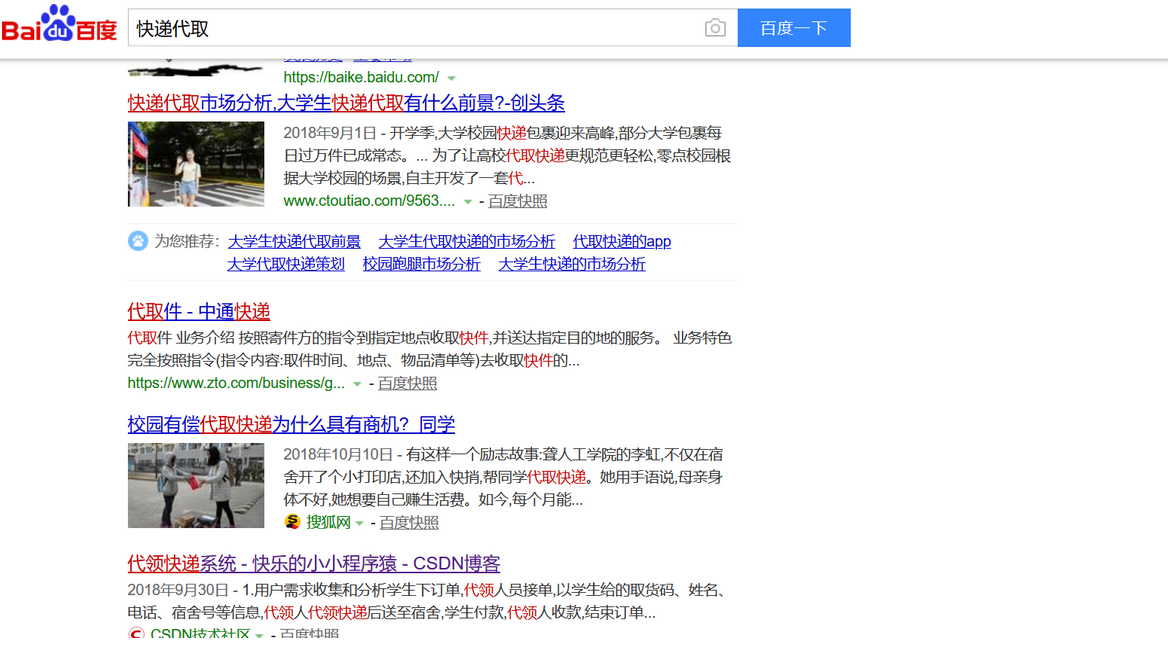The height and width of the screenshot is (648, 1168).
Task: Open 百度快照 for ctoutiao result
Action: click(x=518, y=201)
